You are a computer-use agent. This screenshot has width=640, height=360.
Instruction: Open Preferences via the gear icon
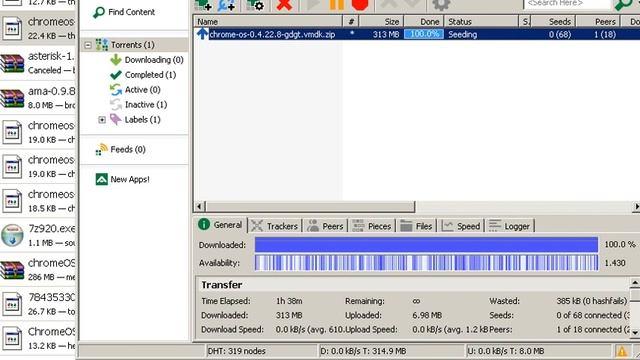[x=441, y=5]
